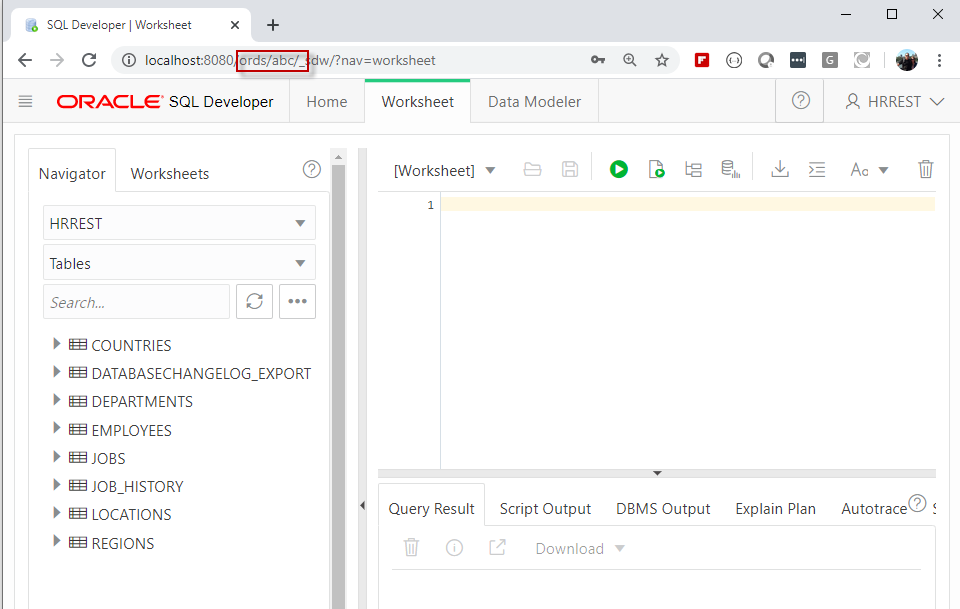
Task: Open the browser zoom indicator
Action: point(629,60)
